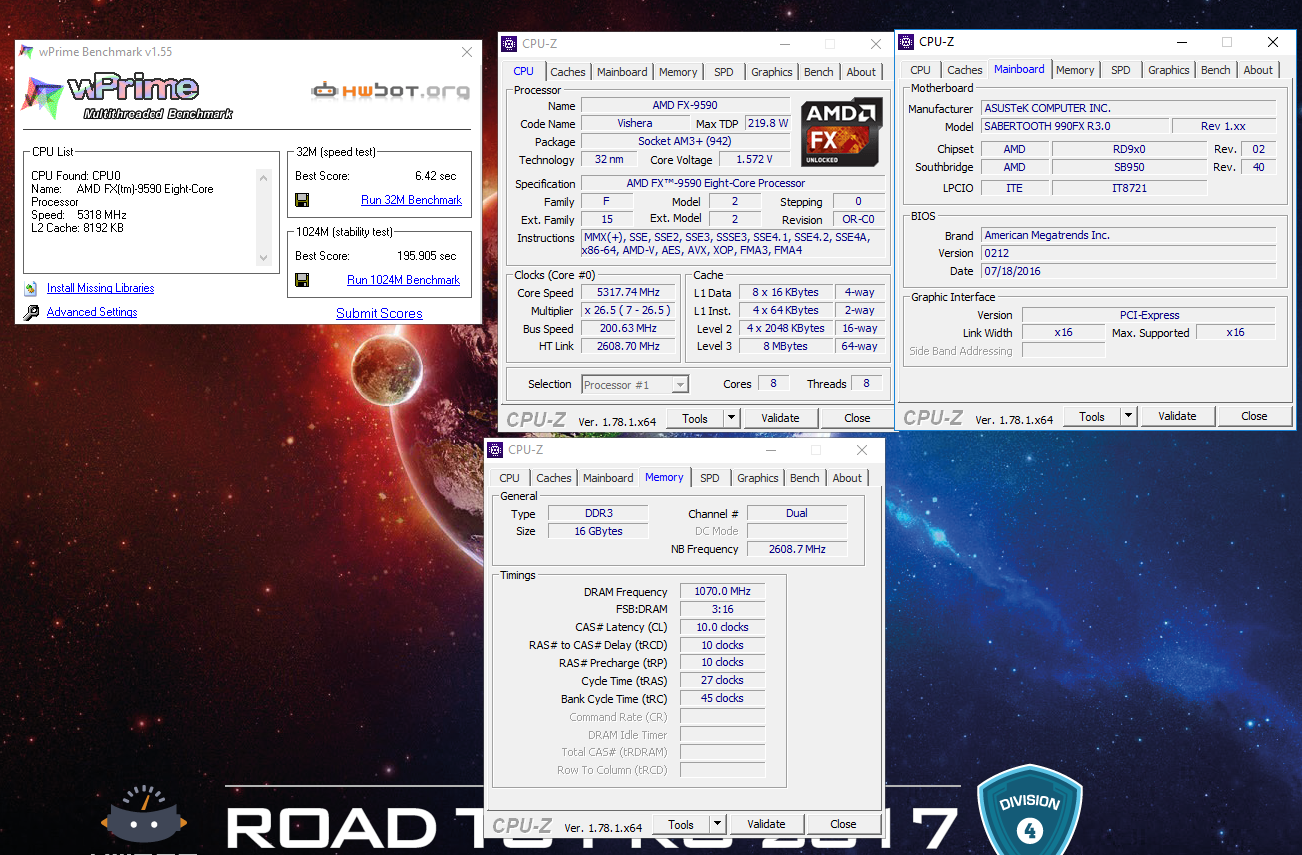Click the BIOS Date 07/18/2016
This screenshot has width=1302, height=855.
click(1128, 272)
